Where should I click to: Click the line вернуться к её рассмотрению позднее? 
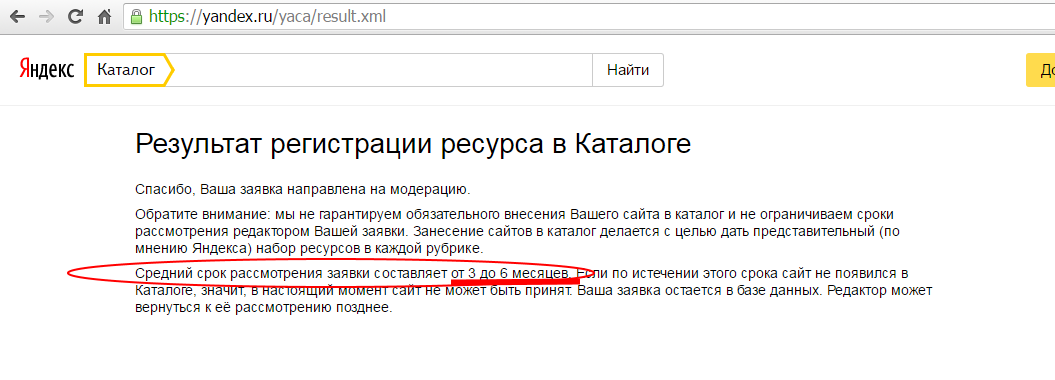point(263,309)
